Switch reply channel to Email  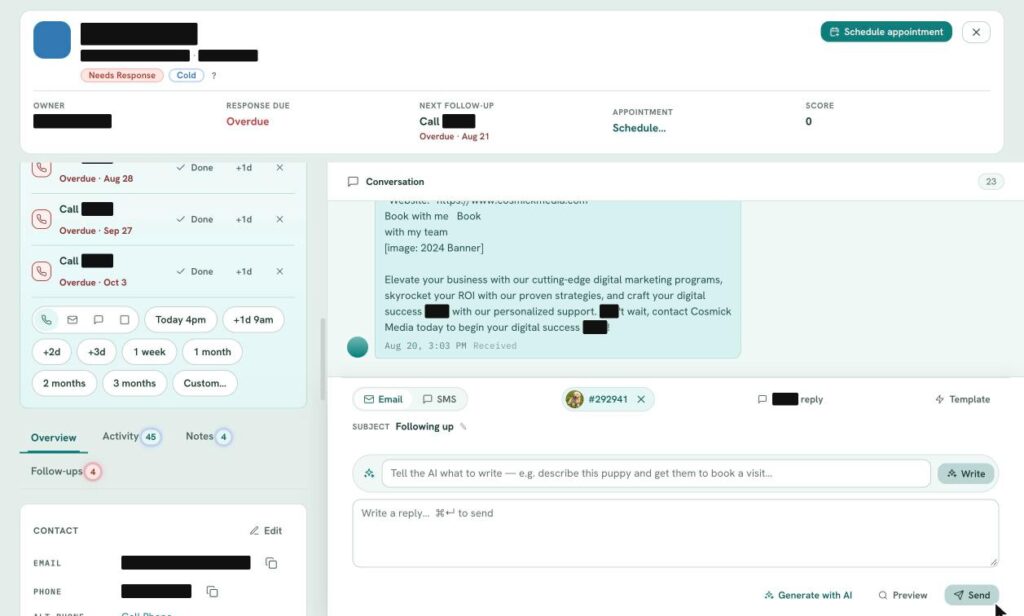click(x=383, y=399)
